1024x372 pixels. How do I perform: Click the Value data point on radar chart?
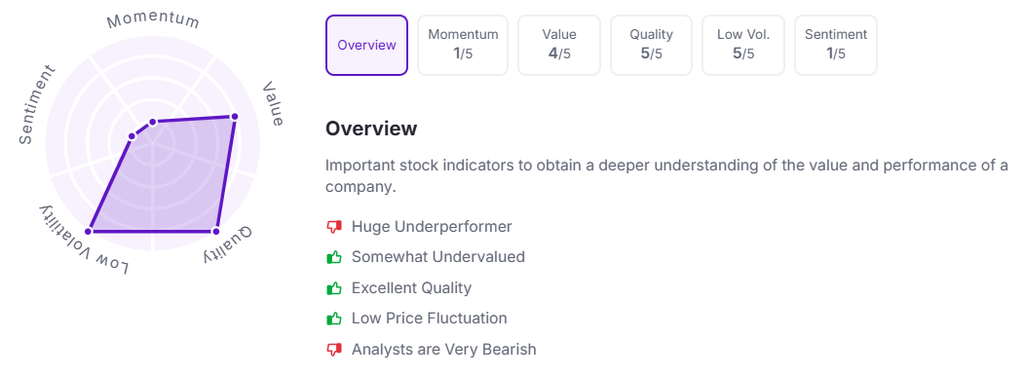point(234,117)
